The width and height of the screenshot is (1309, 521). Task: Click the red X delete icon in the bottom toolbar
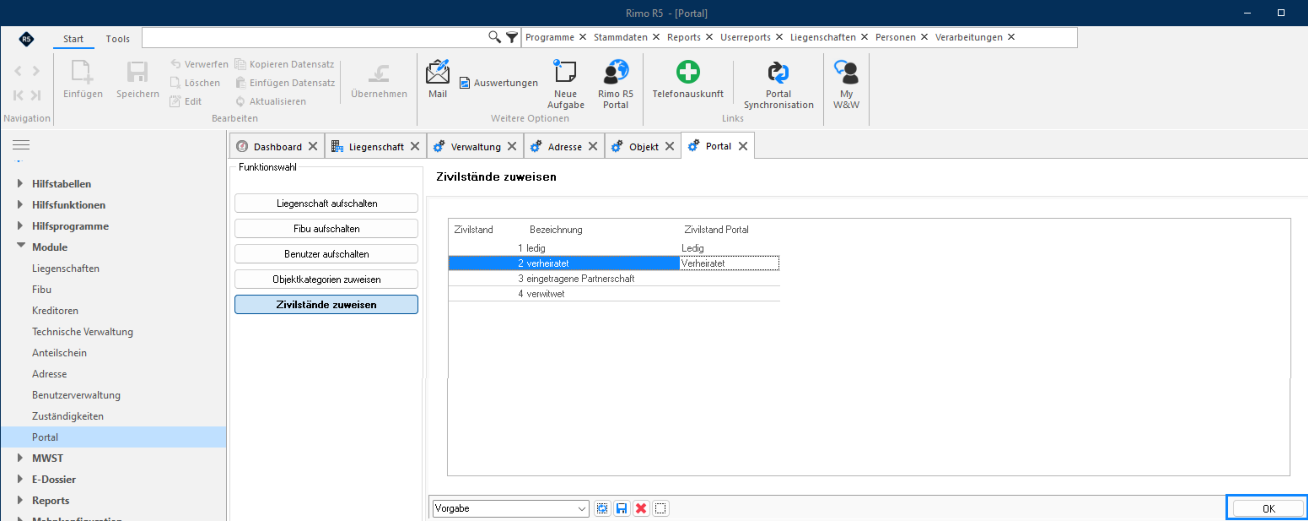point(641,508)
